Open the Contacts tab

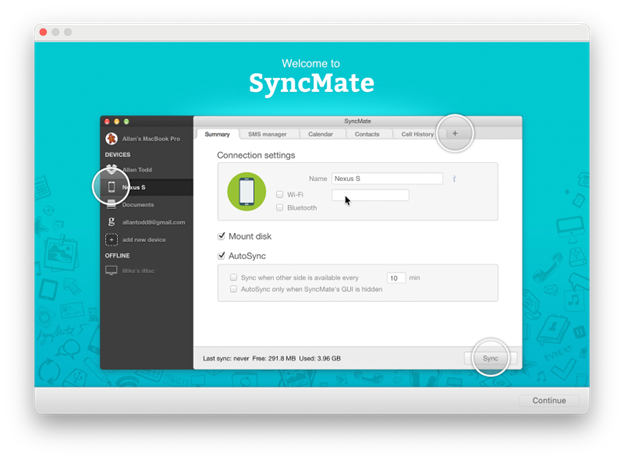[x=367, y=134]
